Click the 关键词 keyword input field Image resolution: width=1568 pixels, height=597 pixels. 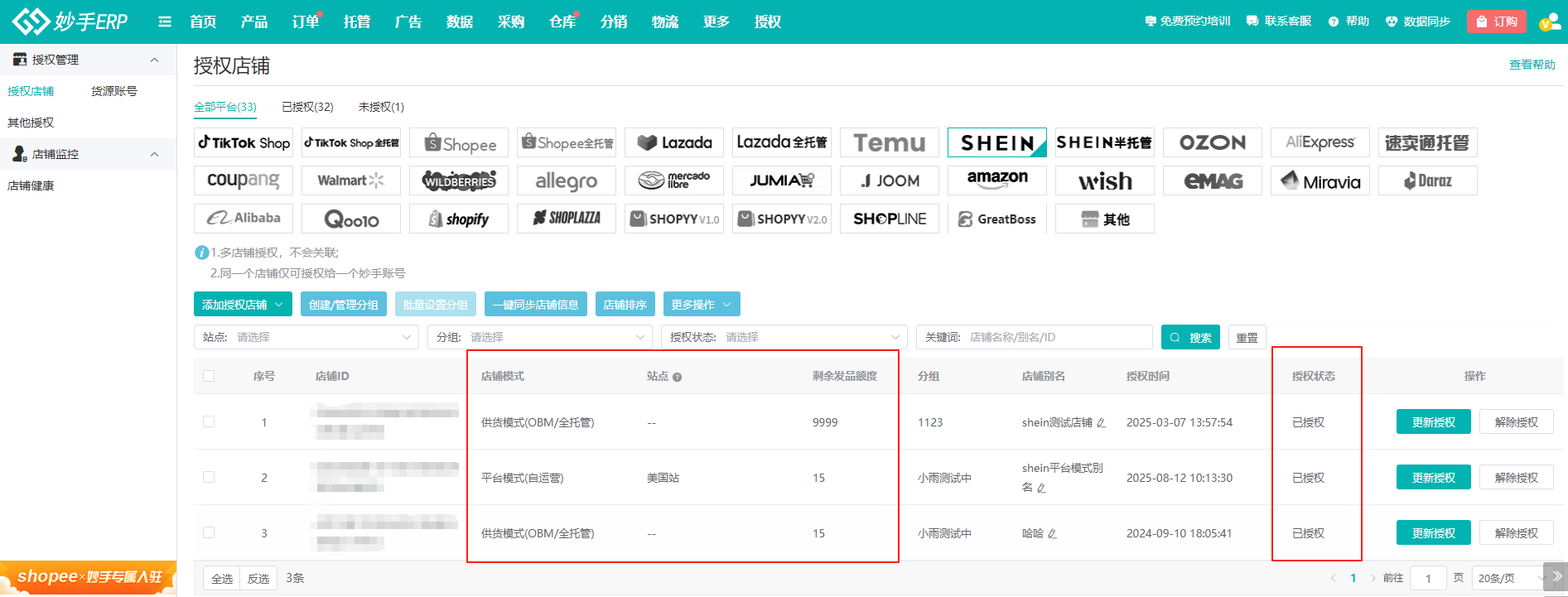[x=1056, y=337]
